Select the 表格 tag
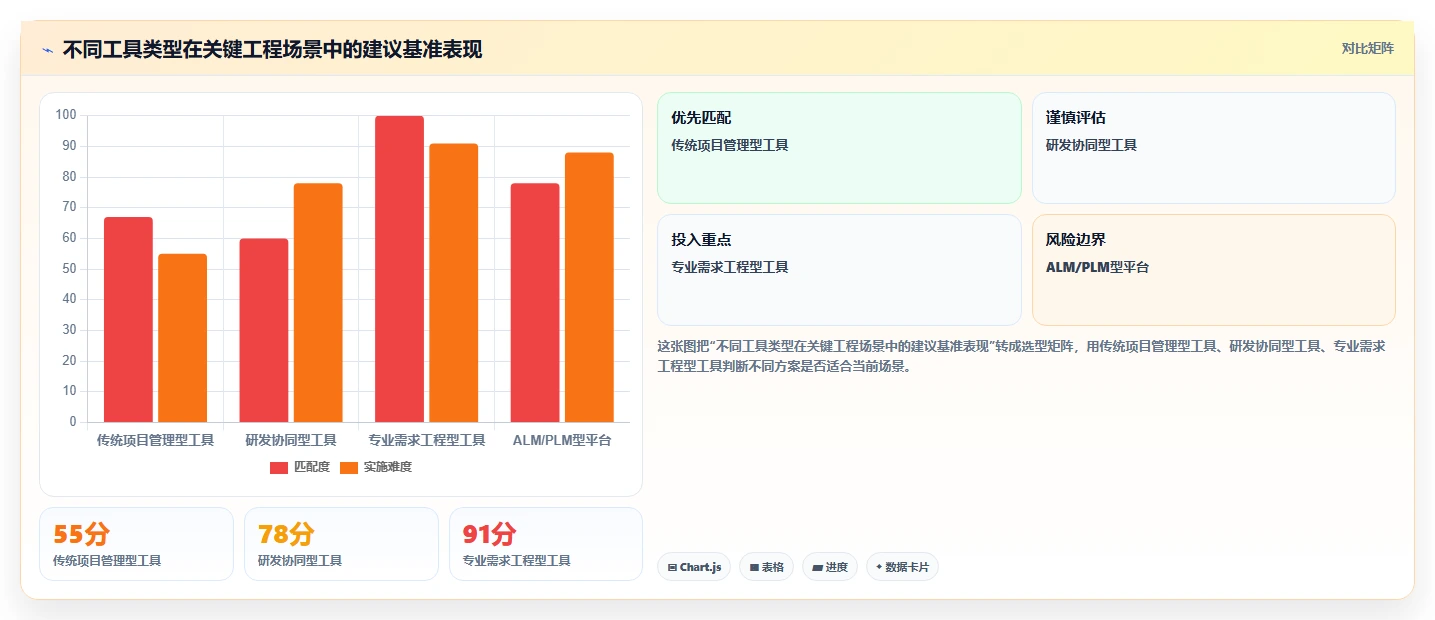Screen dimensions: 1435x620 pyautogui.click(x=767, y=567)
